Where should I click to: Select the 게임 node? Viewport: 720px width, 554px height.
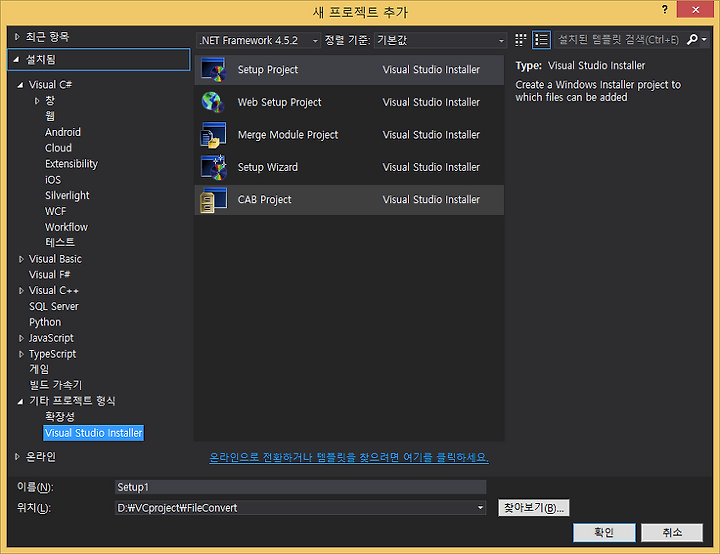(x=39, y=369)
